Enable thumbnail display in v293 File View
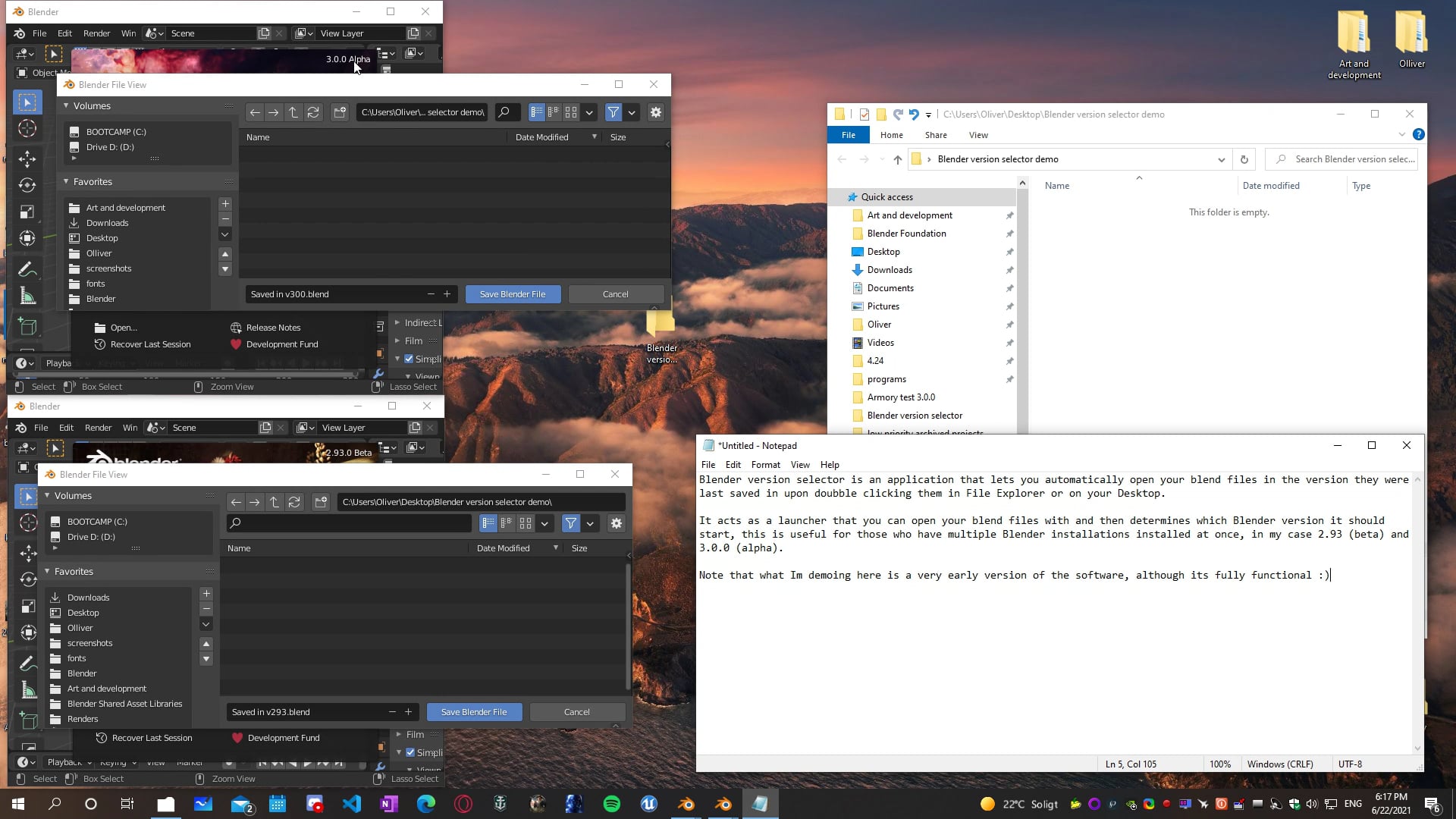 pos(525,523)
